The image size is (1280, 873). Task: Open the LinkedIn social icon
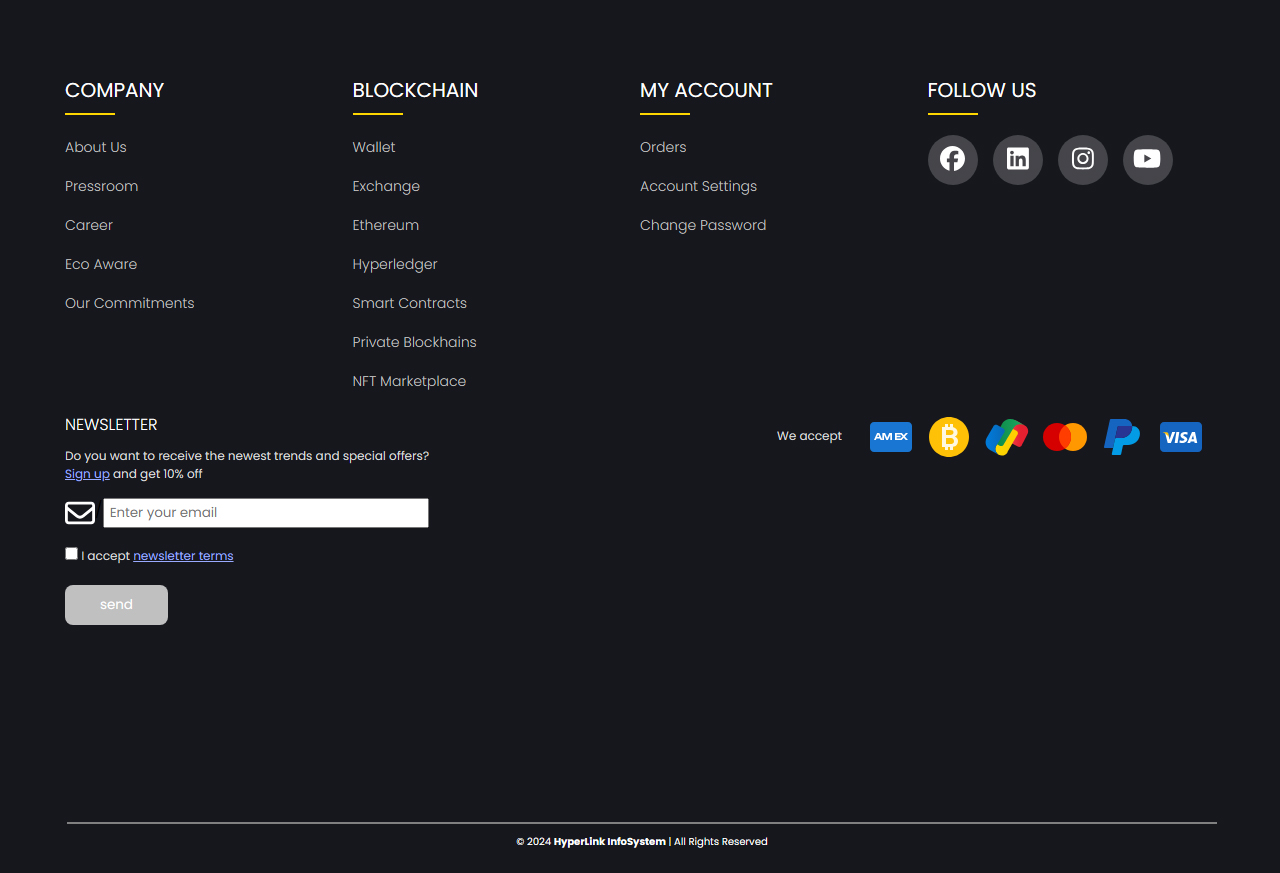click(1017, 160)
